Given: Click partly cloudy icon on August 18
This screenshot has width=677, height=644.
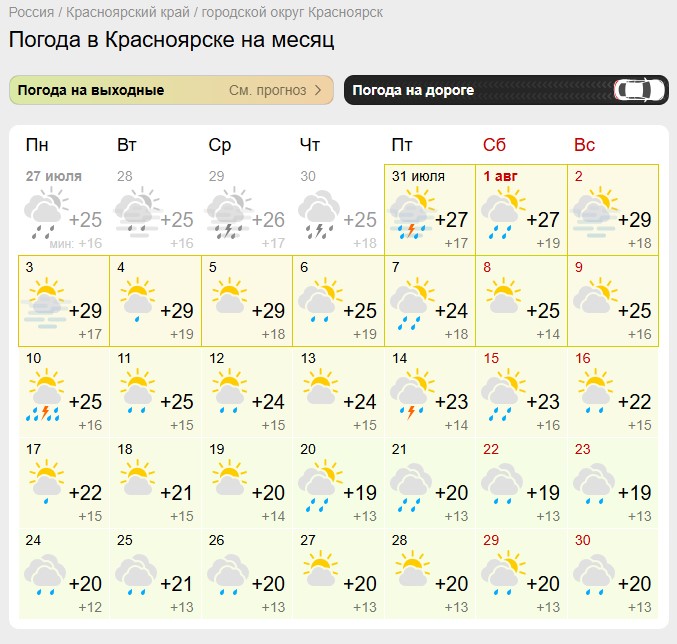Looking at the screenshot, I should tap(137, 477).
